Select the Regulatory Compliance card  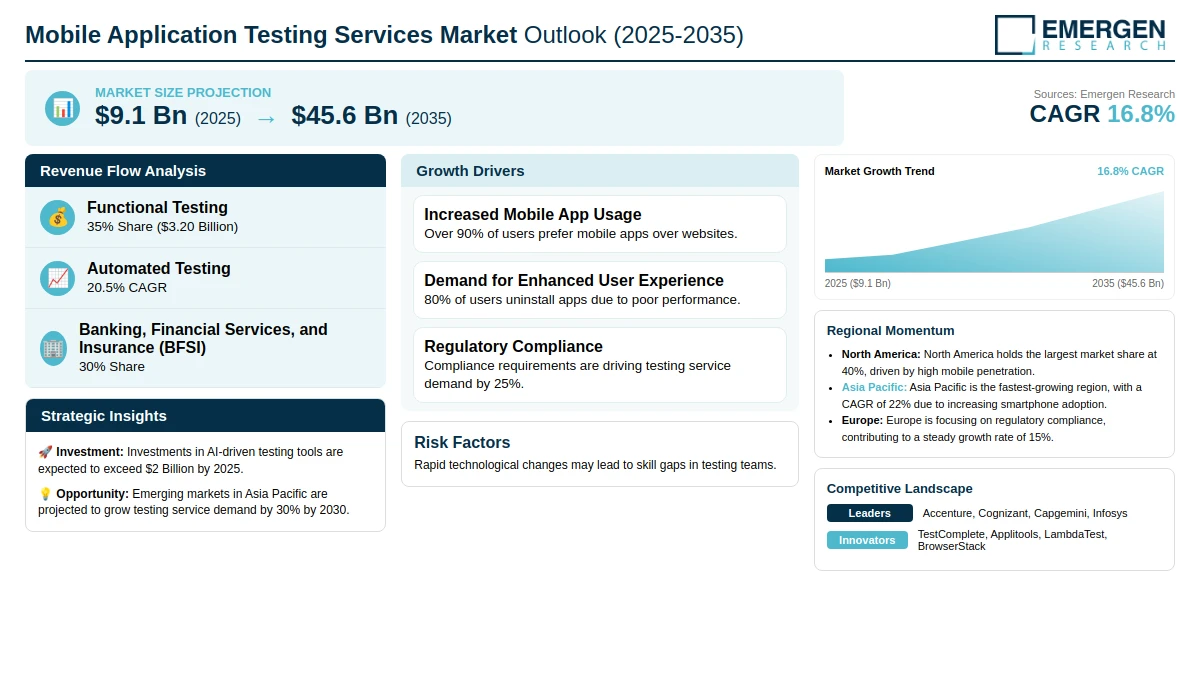600,365
